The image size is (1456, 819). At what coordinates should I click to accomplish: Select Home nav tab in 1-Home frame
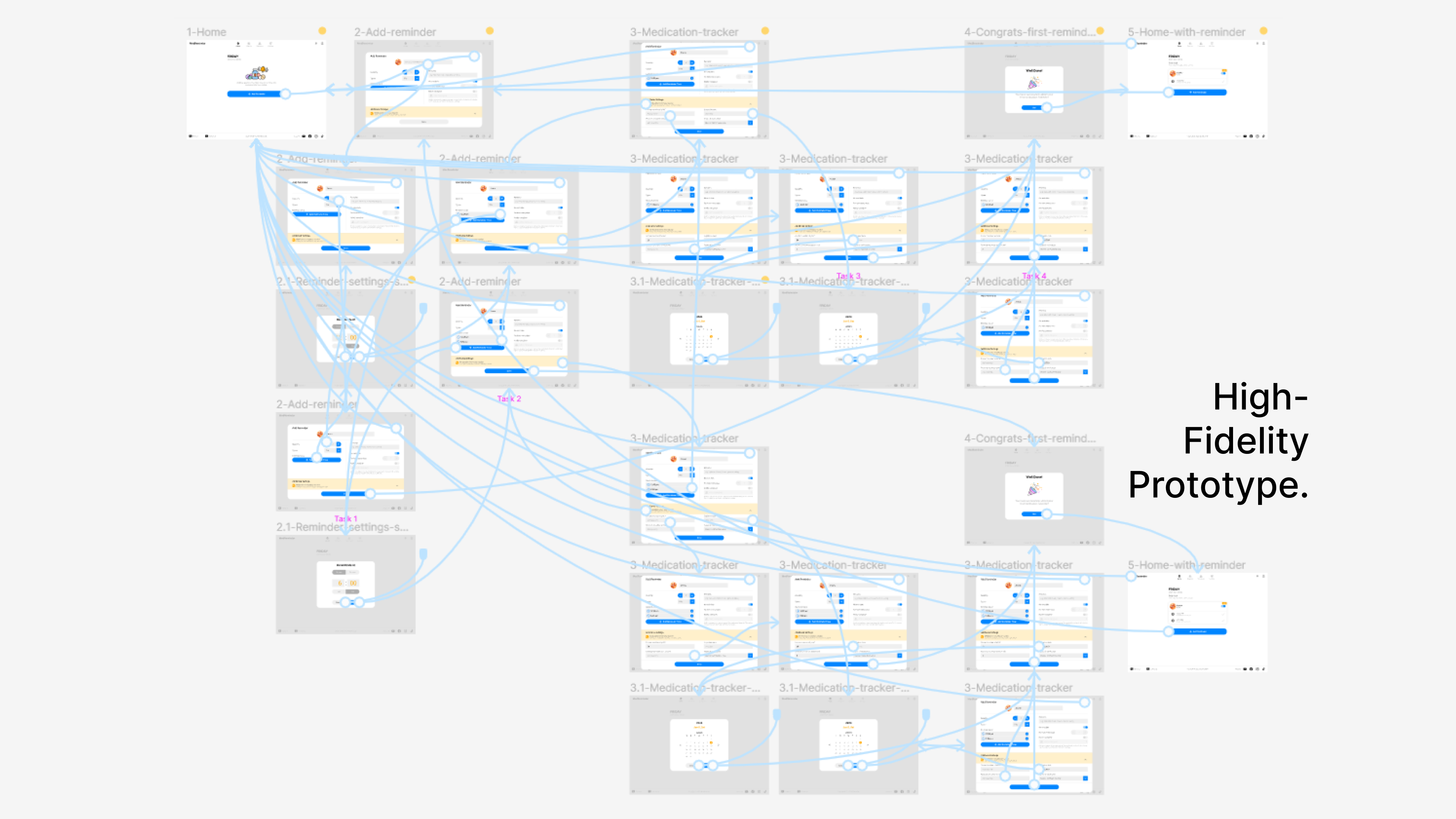coord(238,44)
